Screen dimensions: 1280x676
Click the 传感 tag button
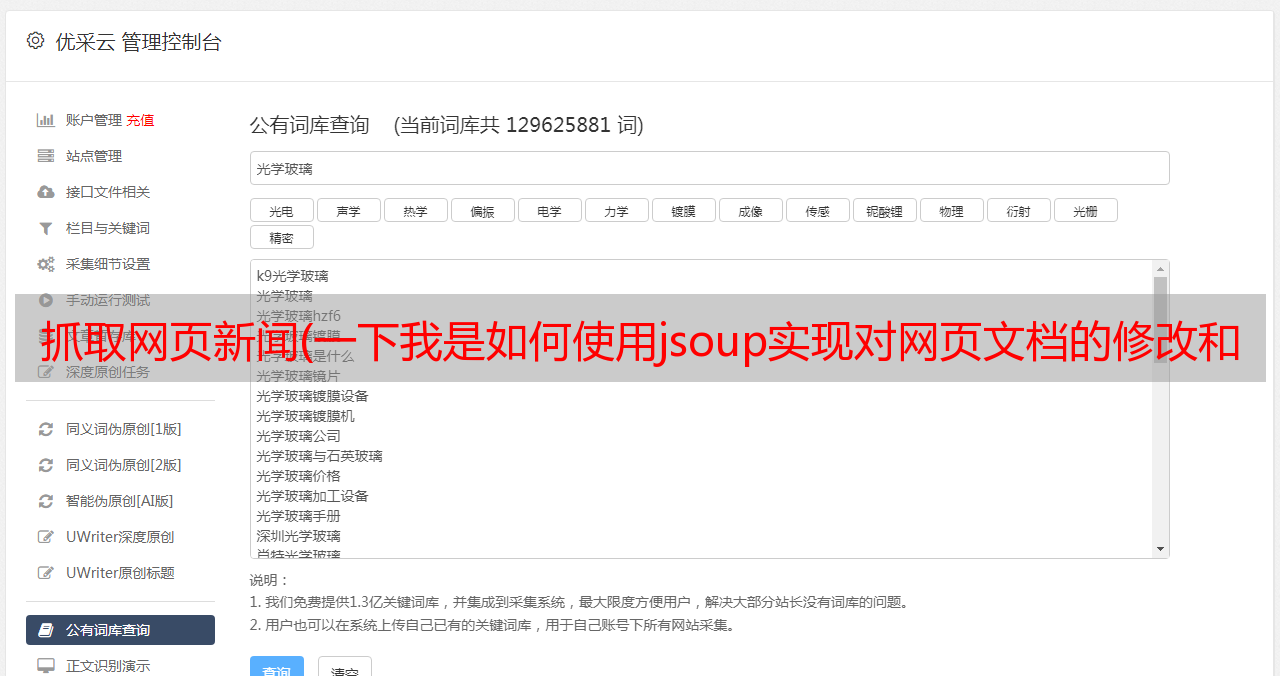[x=817, y=211]
